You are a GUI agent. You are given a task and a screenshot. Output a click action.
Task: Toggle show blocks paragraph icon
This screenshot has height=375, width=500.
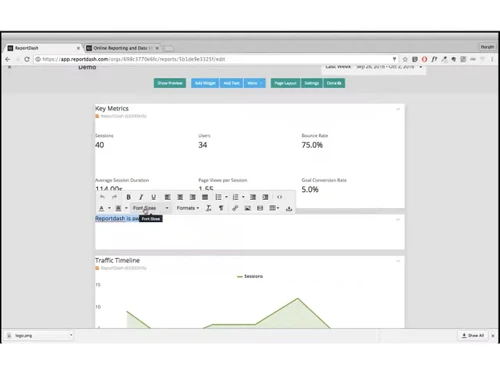click(x=221, y=208)
